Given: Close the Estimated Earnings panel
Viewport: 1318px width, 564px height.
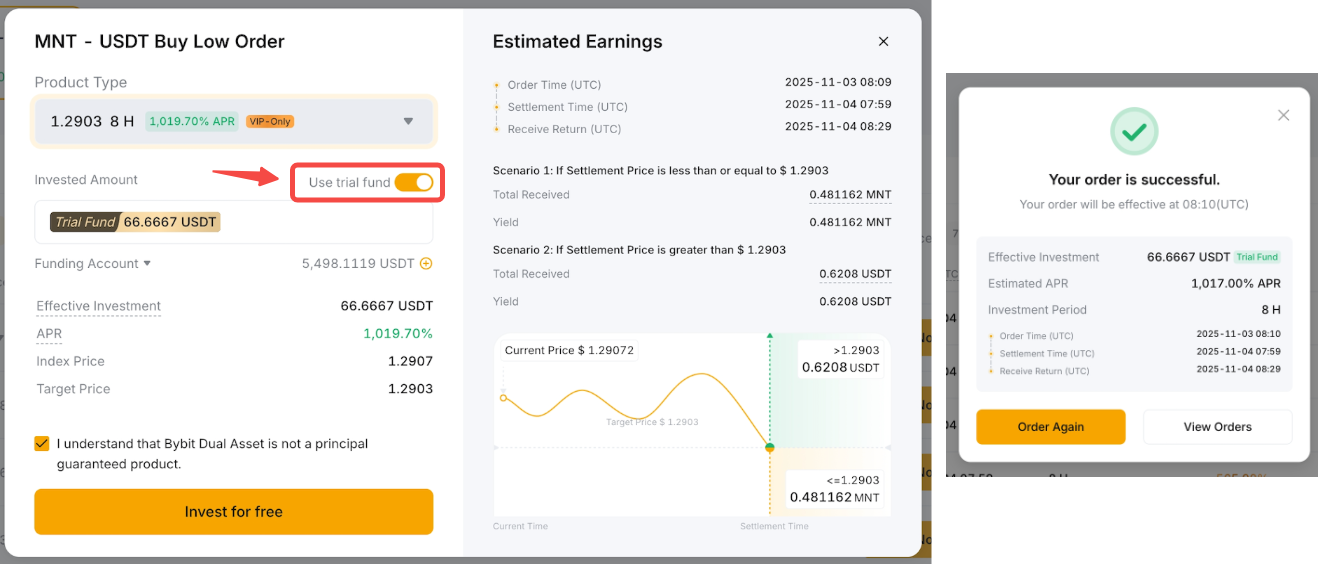Looking at the screenshot, I should pyautogui.click(x=883, y=42).
